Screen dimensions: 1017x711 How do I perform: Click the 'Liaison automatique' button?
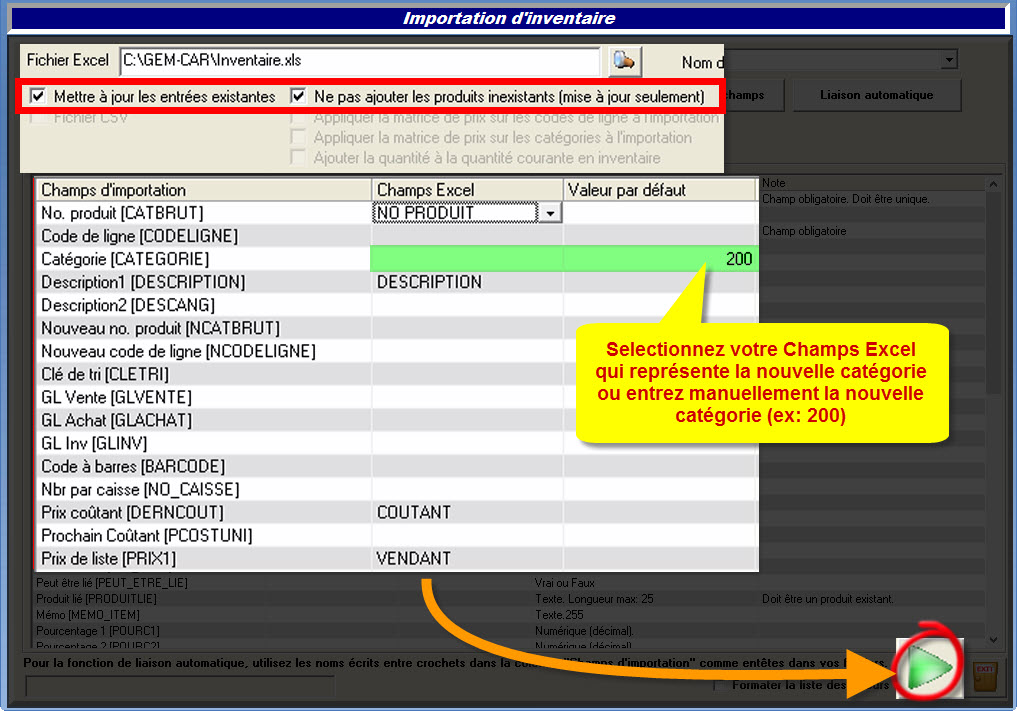pos(876,95)
